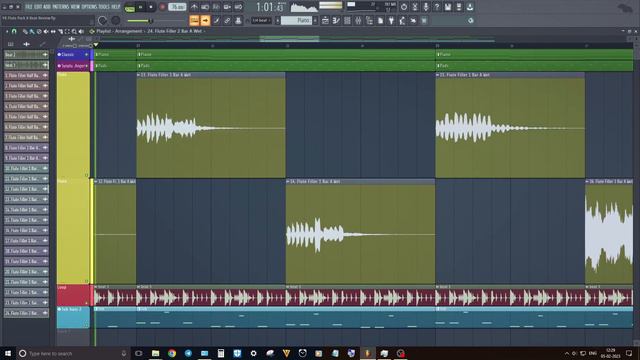
Task: Click the content library download icon
Action: click(x=470, y=7)
